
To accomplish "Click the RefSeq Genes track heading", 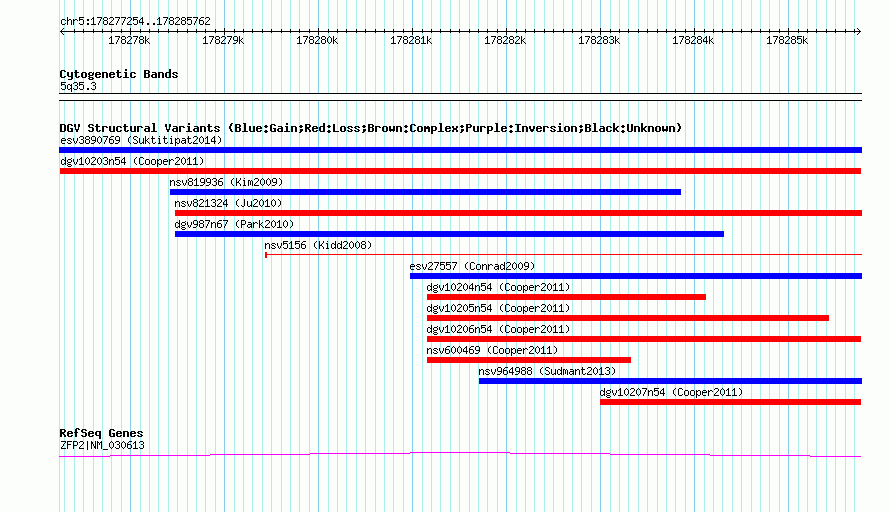I will (101, 433).
